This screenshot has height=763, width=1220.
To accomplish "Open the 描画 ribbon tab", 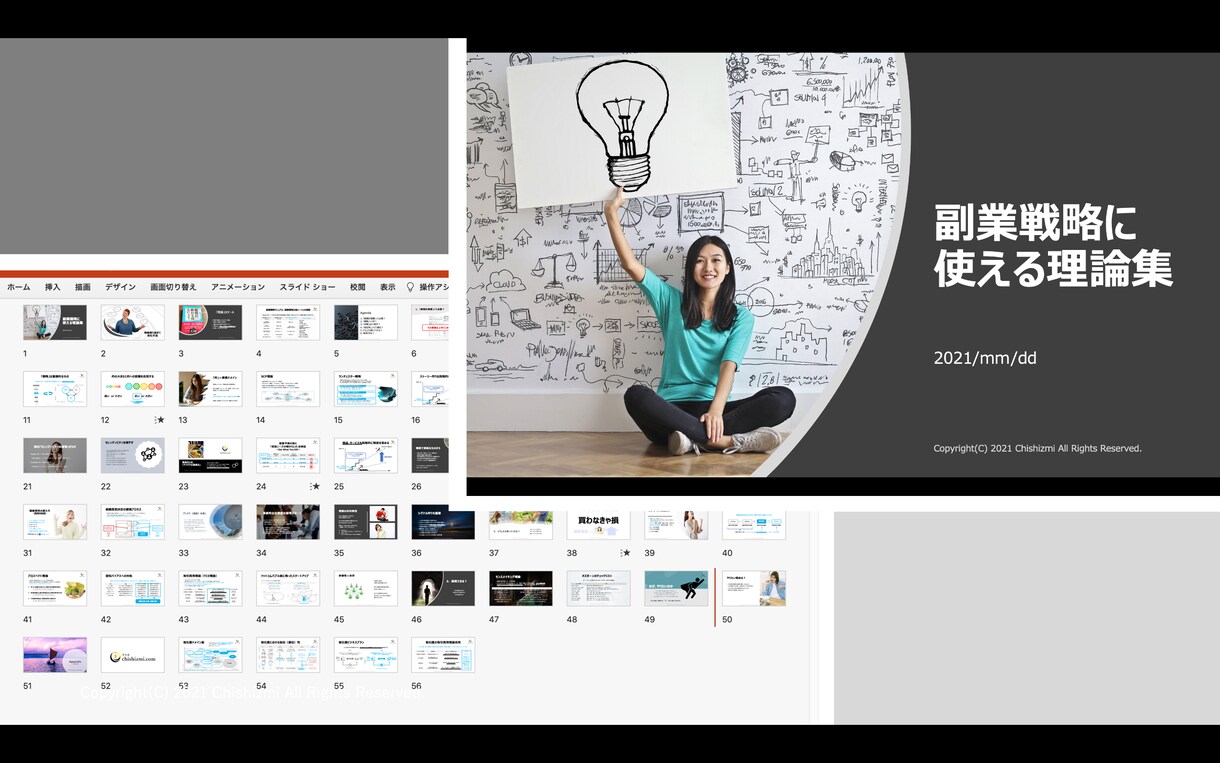I will pyautogui.click(x=83, y=287).
